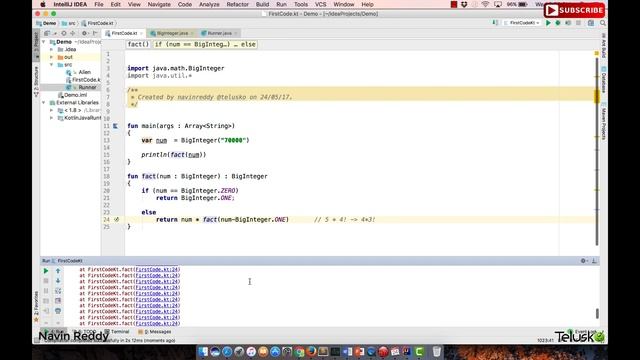Expand KotlinJavaRuntime library node
Viewport: 640px width, 360px height.
(x=52, y=118)
